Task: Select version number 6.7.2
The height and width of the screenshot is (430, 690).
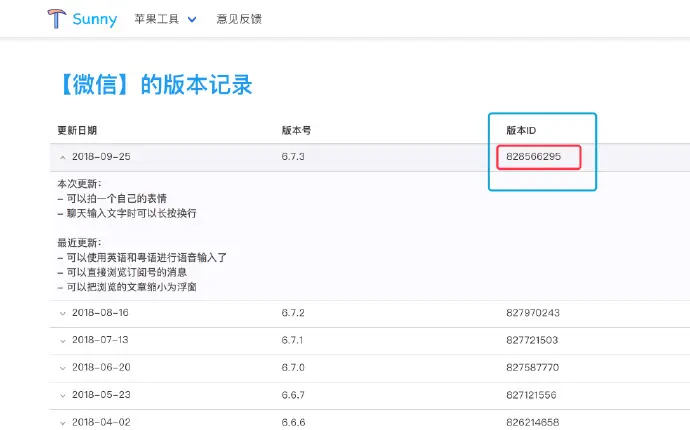Action: pyautogui.click(x=293, y=313)
